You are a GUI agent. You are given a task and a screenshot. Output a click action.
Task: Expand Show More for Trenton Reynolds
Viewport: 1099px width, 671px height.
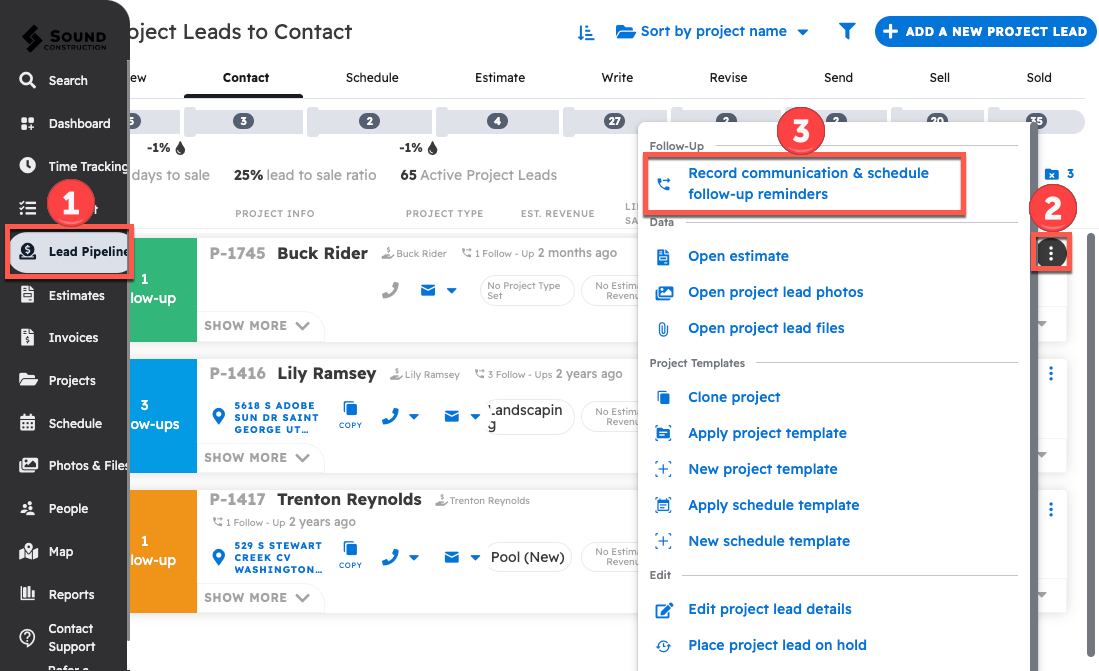[258, 598]
